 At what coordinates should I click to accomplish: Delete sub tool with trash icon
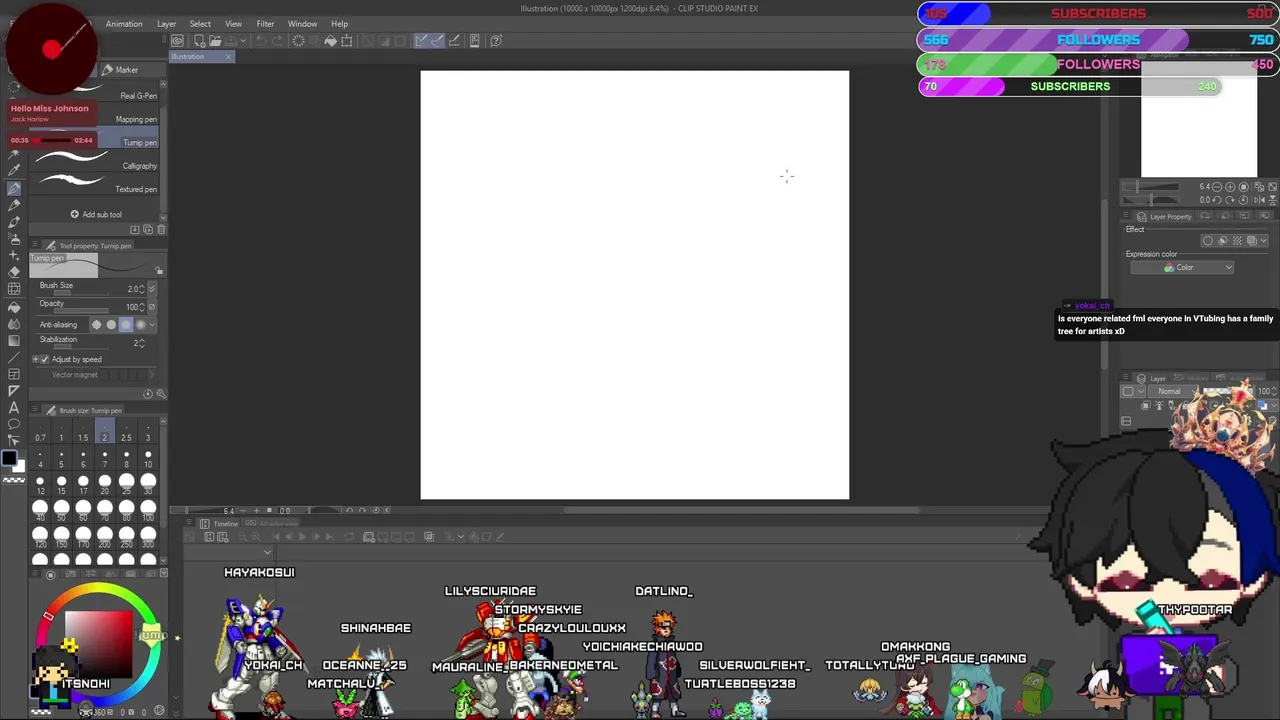click(x=161, y=230)
